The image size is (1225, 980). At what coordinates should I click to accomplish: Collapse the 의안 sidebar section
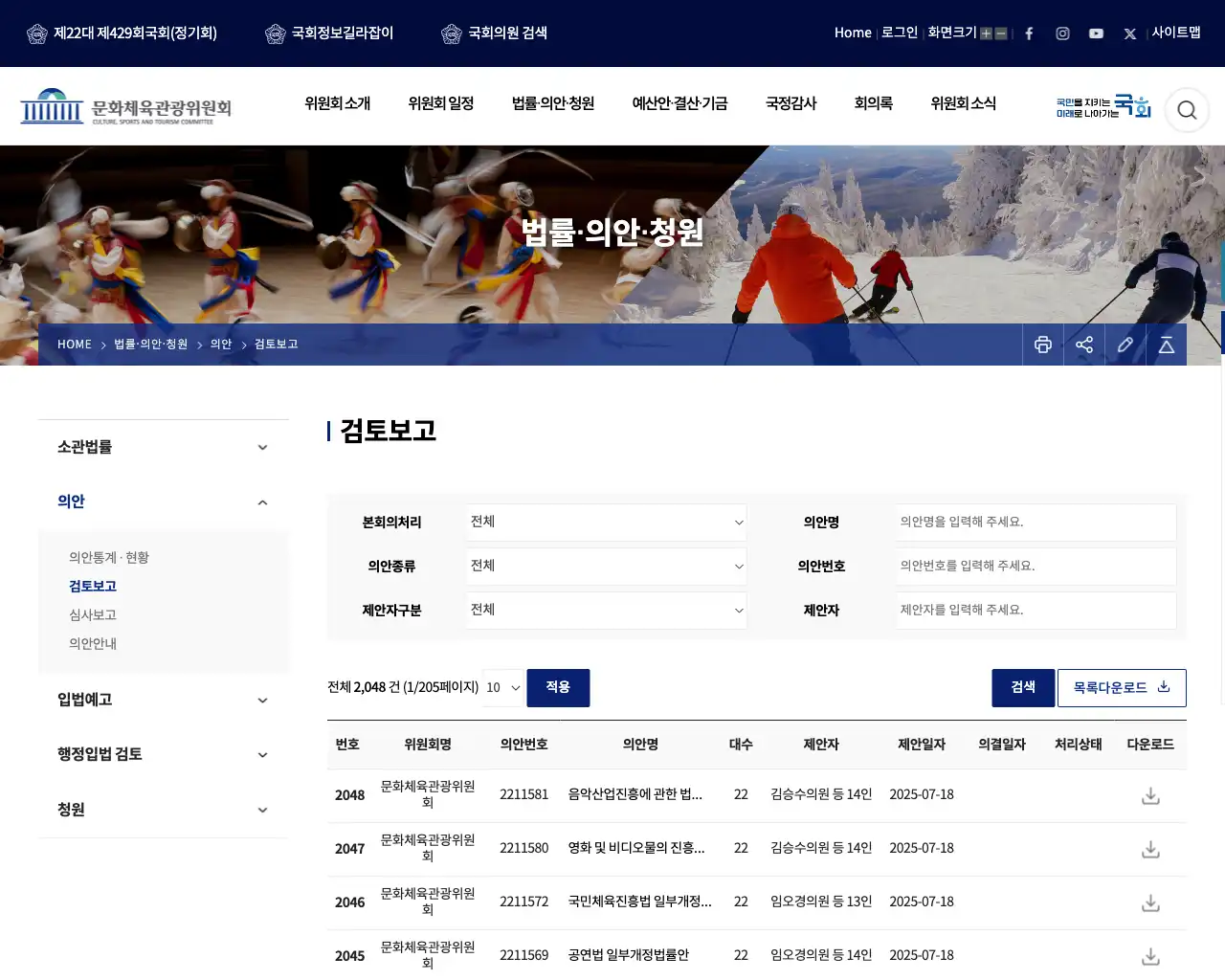164,501
